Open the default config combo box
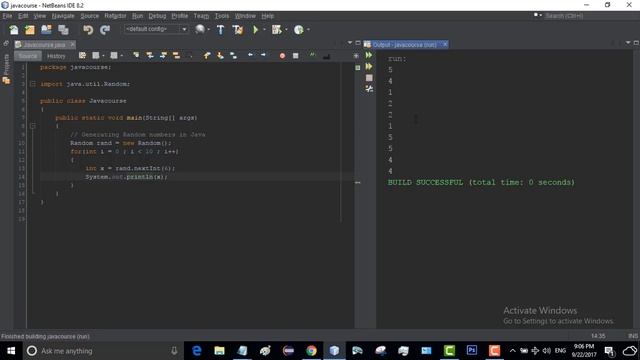This screenshot has width=640, height=360. click(156, 29)
